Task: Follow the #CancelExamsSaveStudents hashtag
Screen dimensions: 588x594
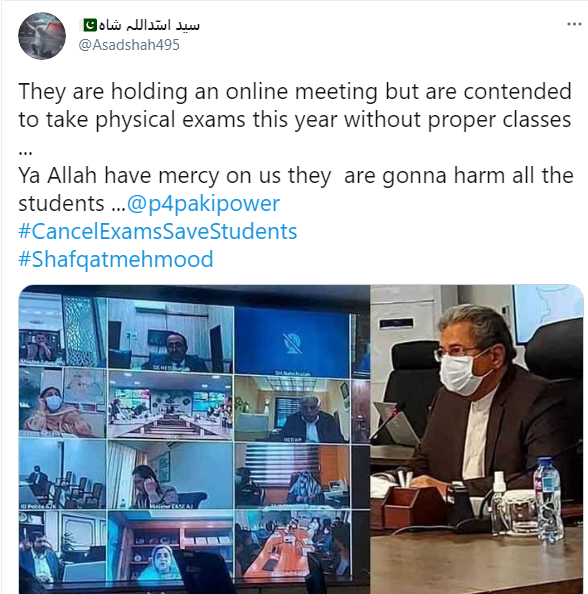Action: tap(158, 231)
